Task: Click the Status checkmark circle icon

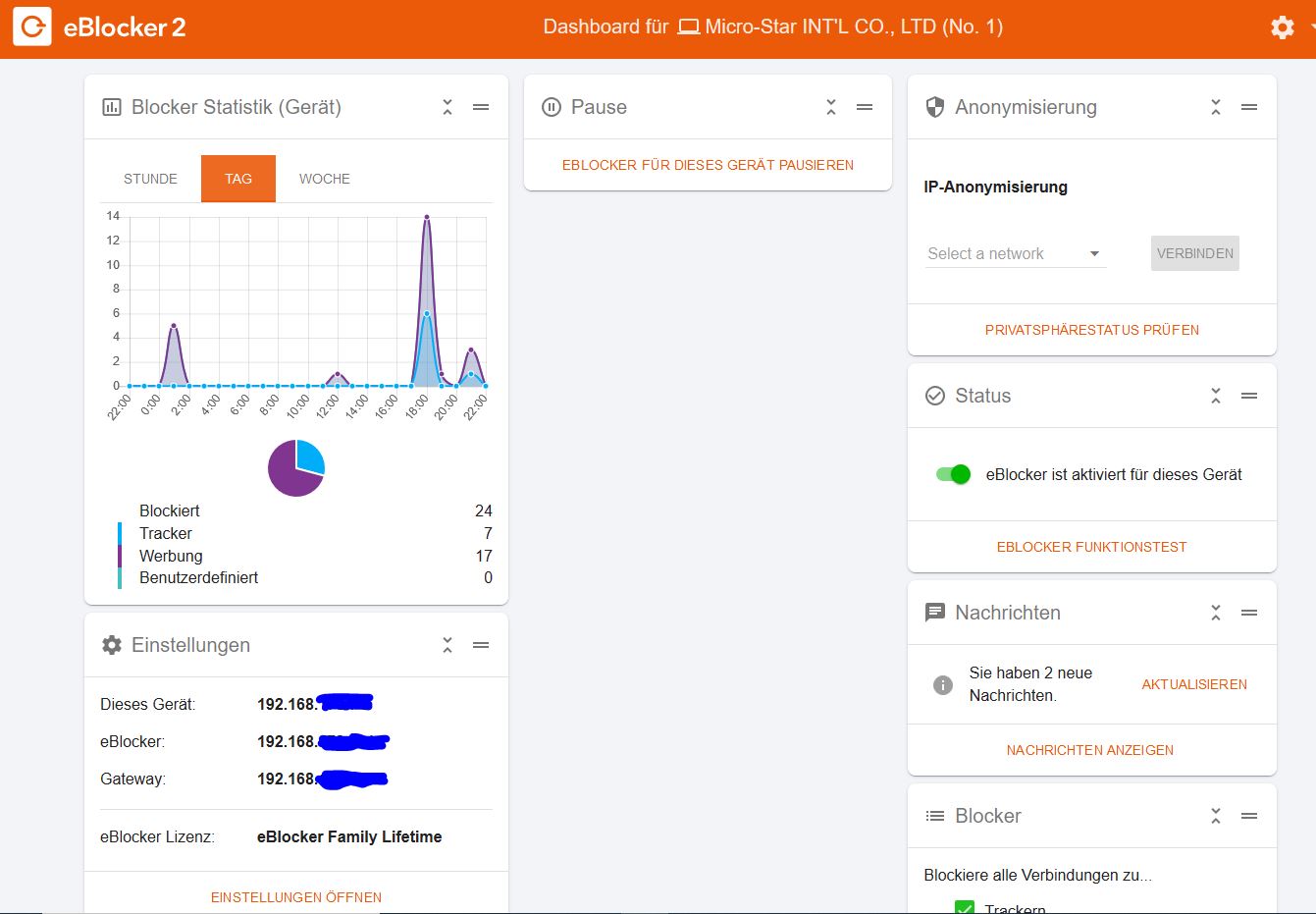Action: point(935,396)
